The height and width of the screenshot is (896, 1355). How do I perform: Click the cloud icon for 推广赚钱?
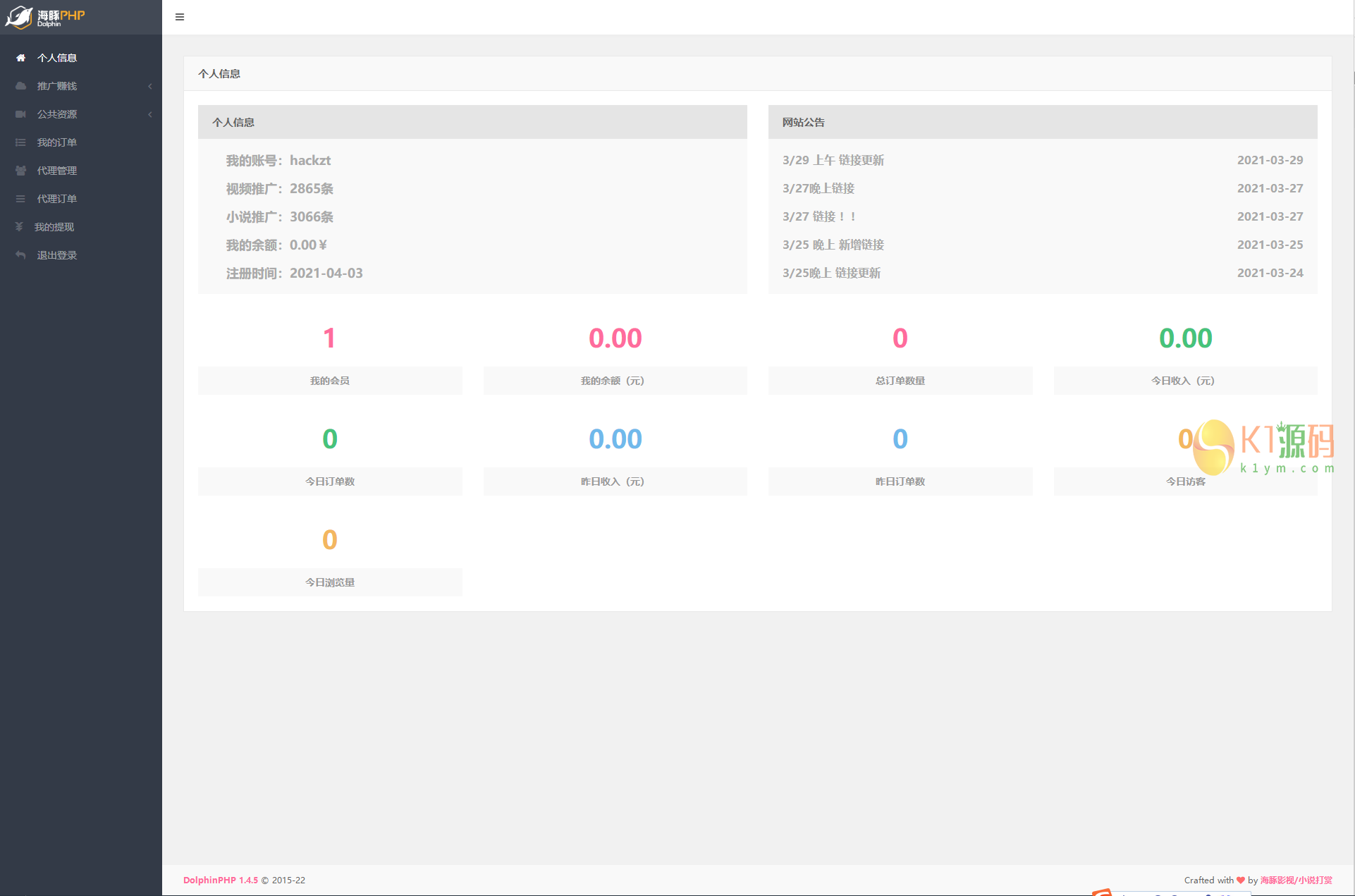coord(20,86)
